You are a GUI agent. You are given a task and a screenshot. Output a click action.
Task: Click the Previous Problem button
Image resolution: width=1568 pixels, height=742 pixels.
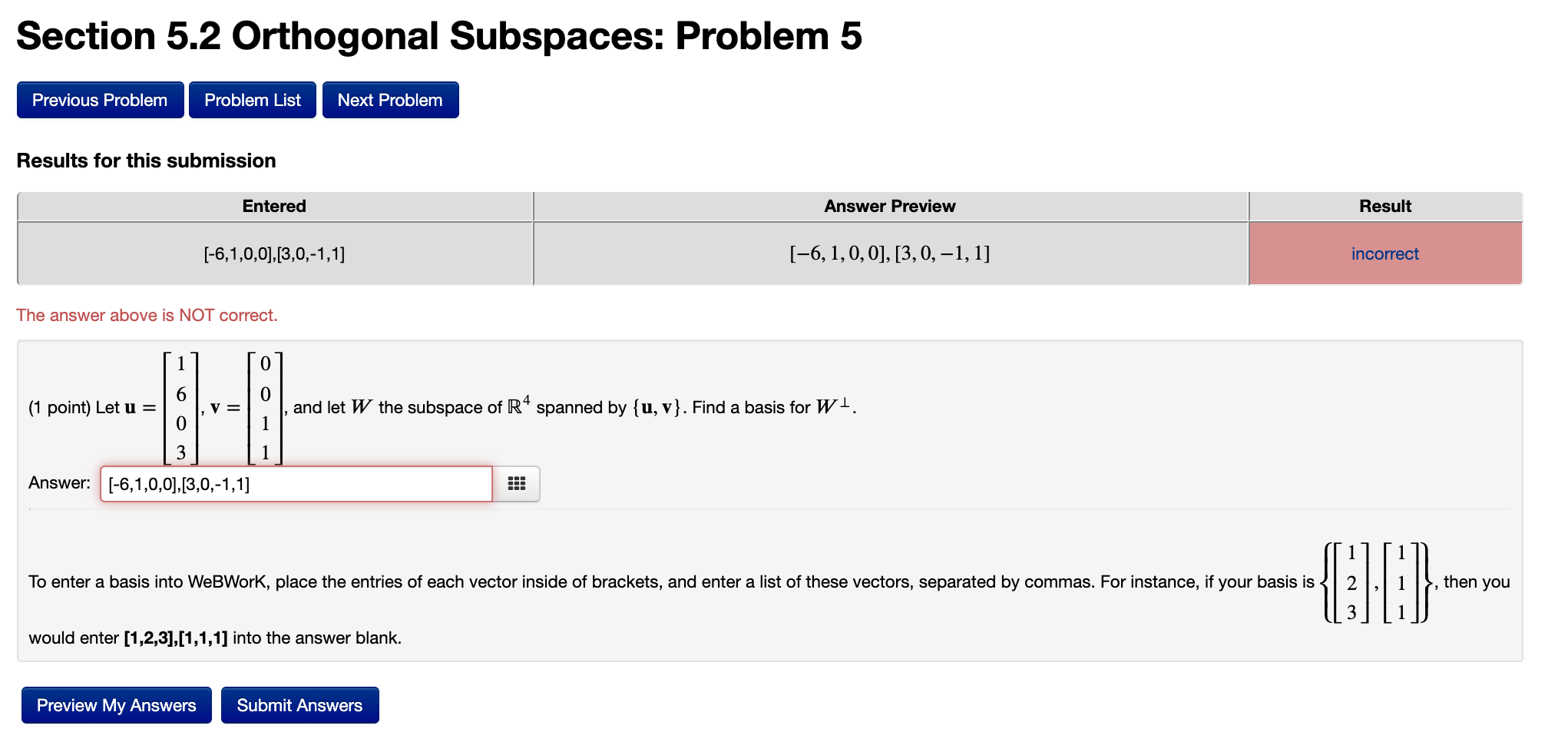tap(99, 99)
